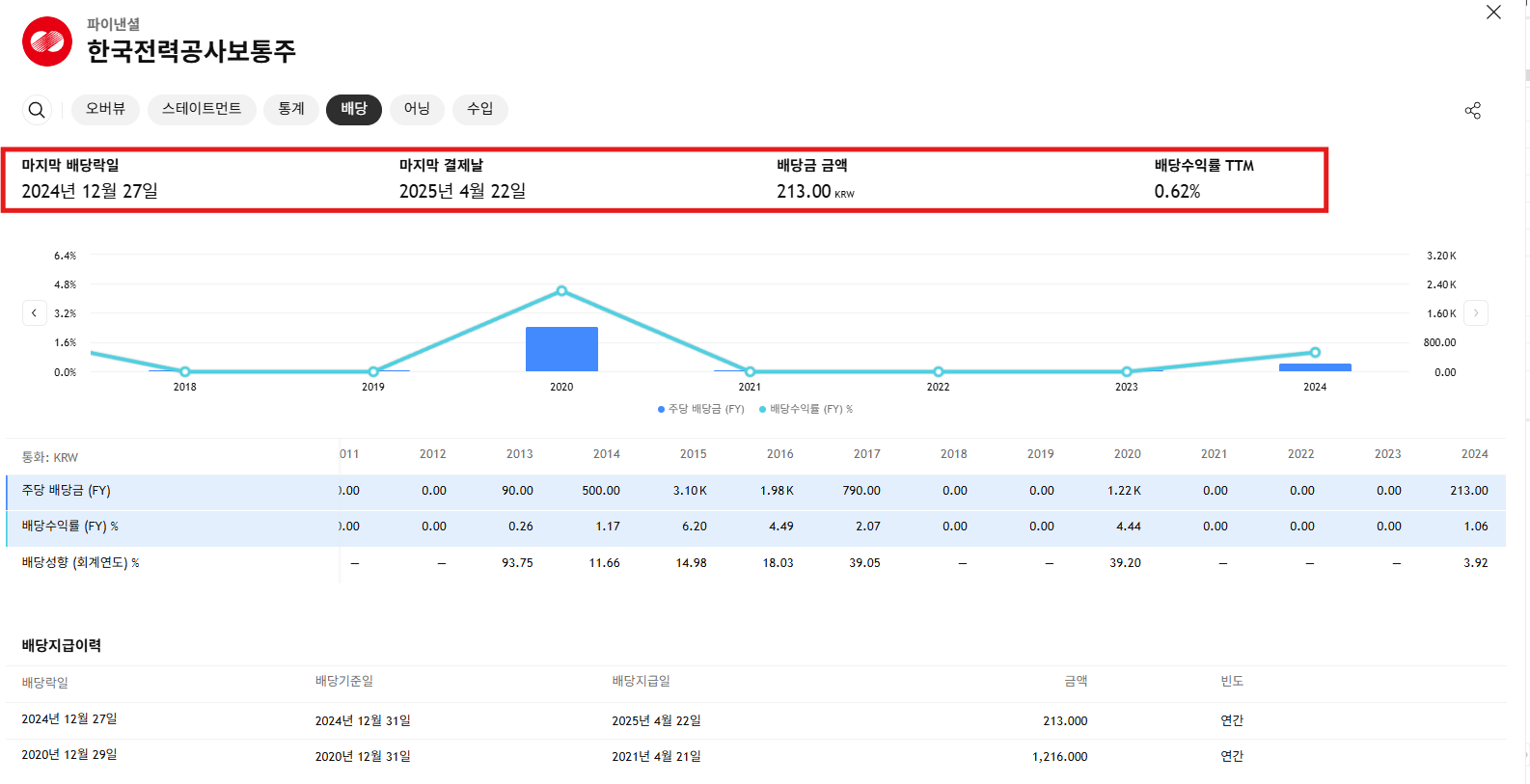Click the amount 1,216.000 in history
Screen dimensions: 1530x784
coord(1060,757)
